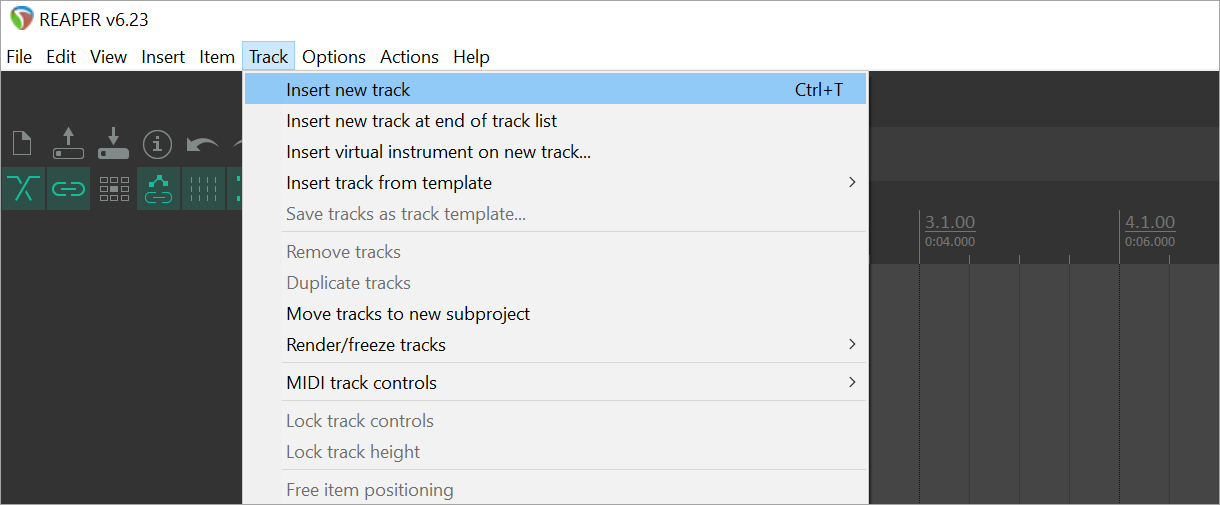The width and height of the screenshot is (1220, 505).
Task: Click the grid lines toolbar icon
Action: pos(204,188)
